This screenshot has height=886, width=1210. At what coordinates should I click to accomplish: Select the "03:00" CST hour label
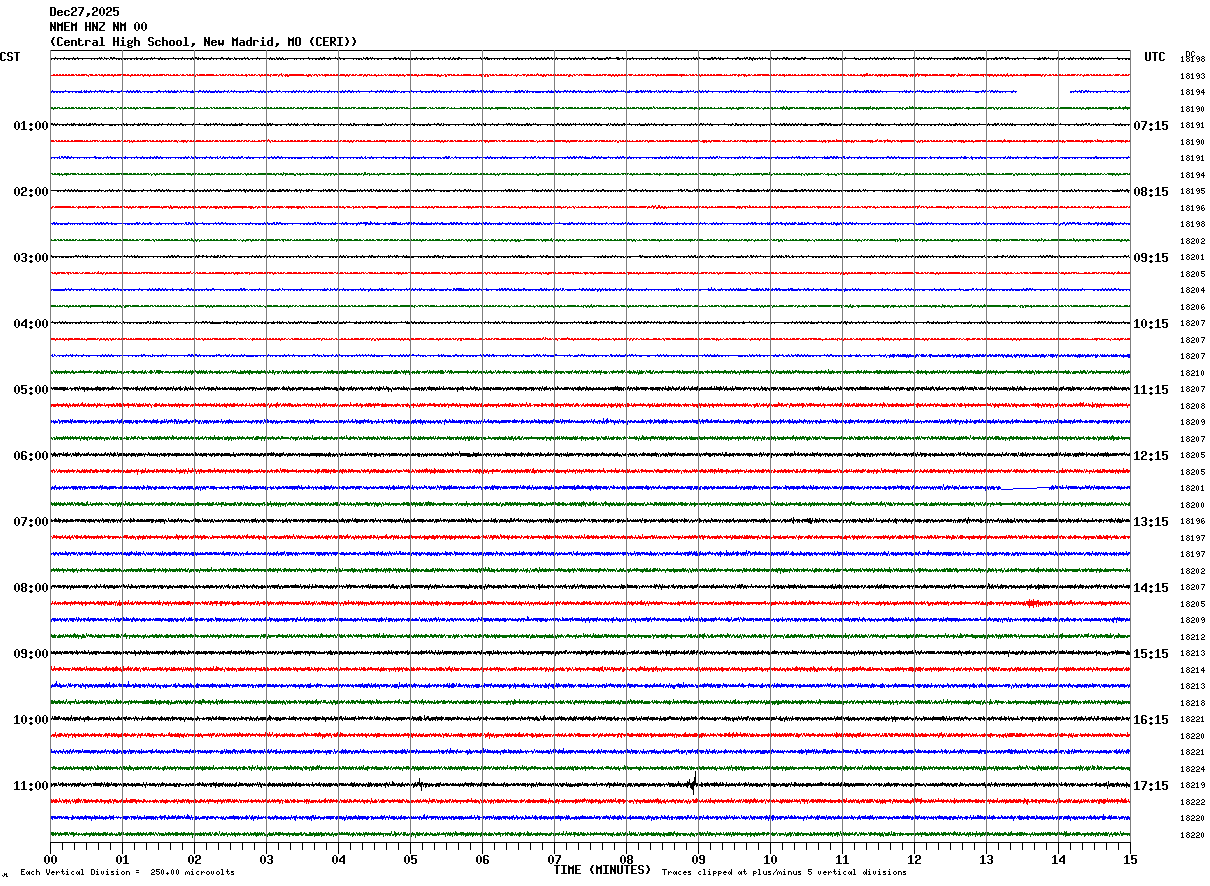(31, 258)
